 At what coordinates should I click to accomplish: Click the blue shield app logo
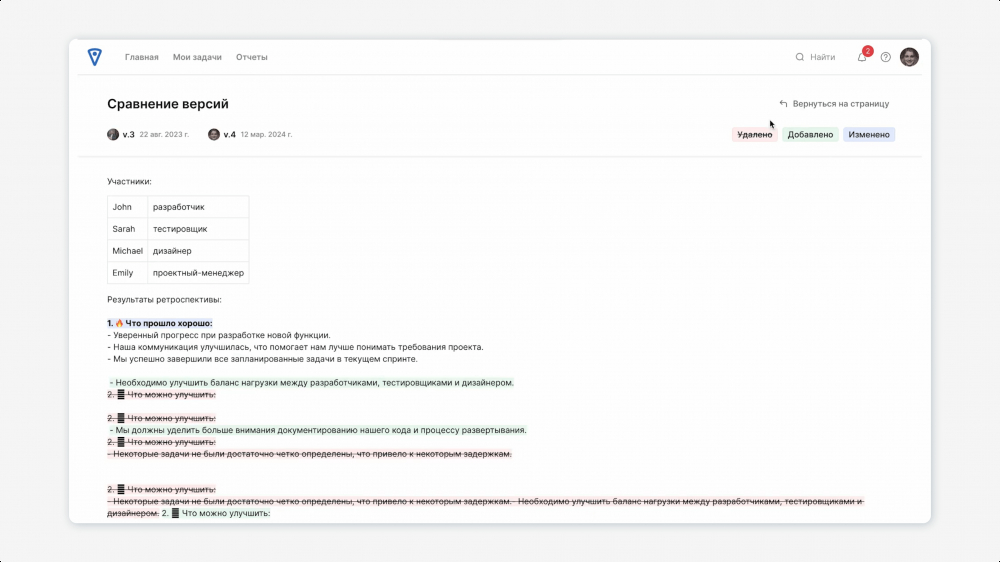[x=94, y=57]
